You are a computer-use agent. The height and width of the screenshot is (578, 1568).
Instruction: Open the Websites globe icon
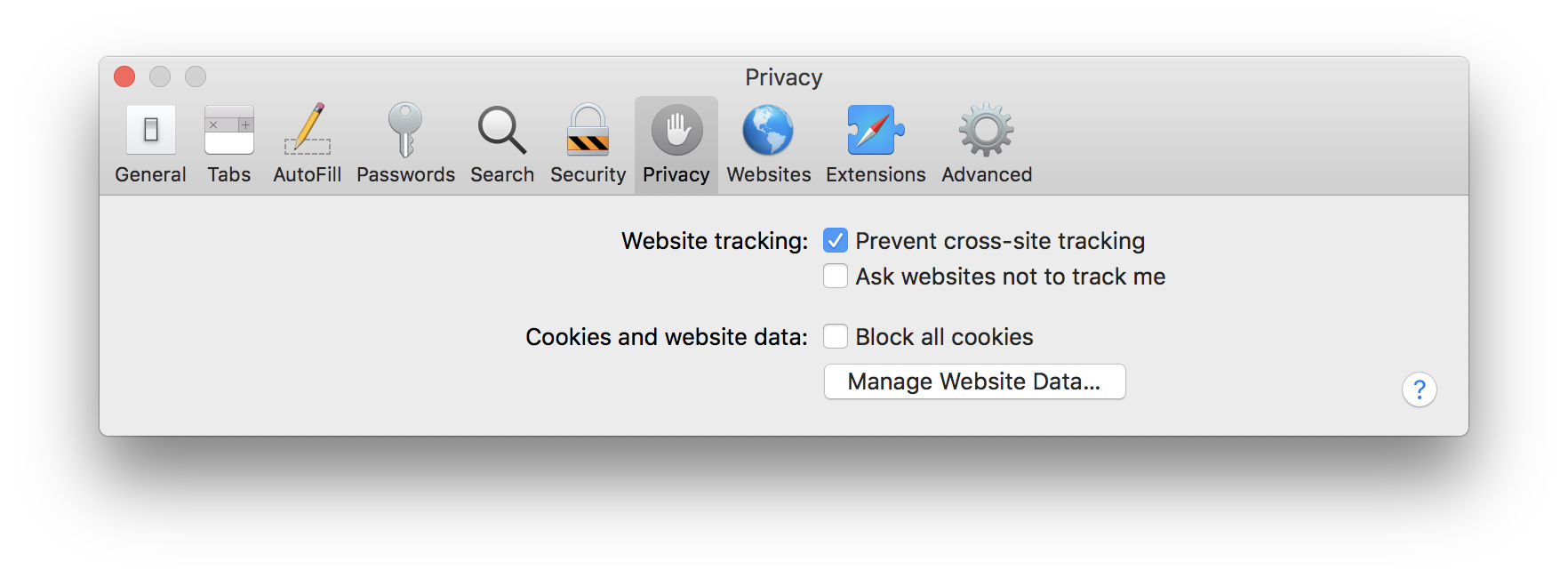(768, 142)
